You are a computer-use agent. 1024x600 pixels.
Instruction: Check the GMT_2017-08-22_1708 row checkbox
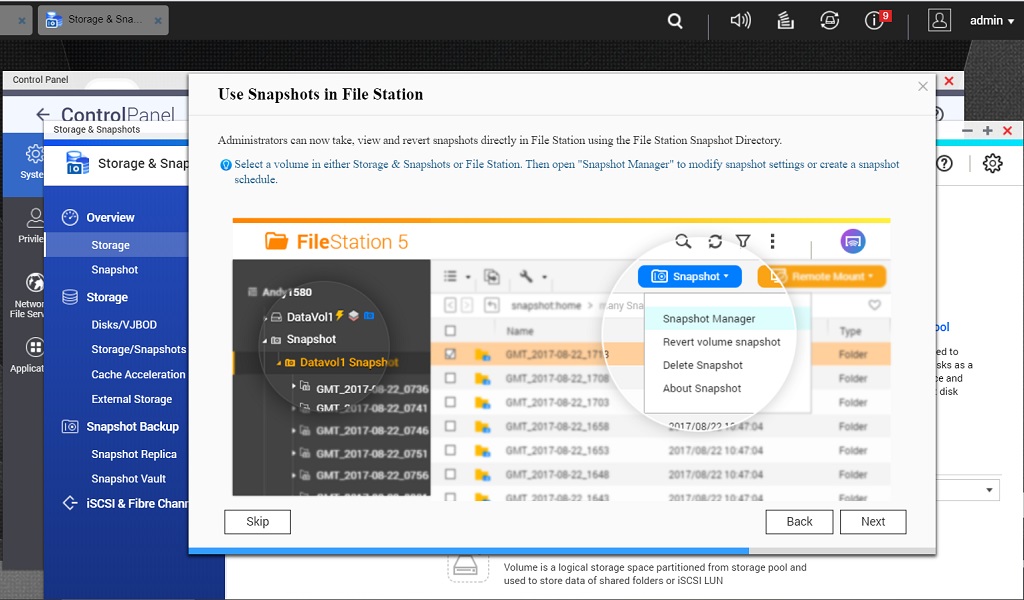pos(451,378)
